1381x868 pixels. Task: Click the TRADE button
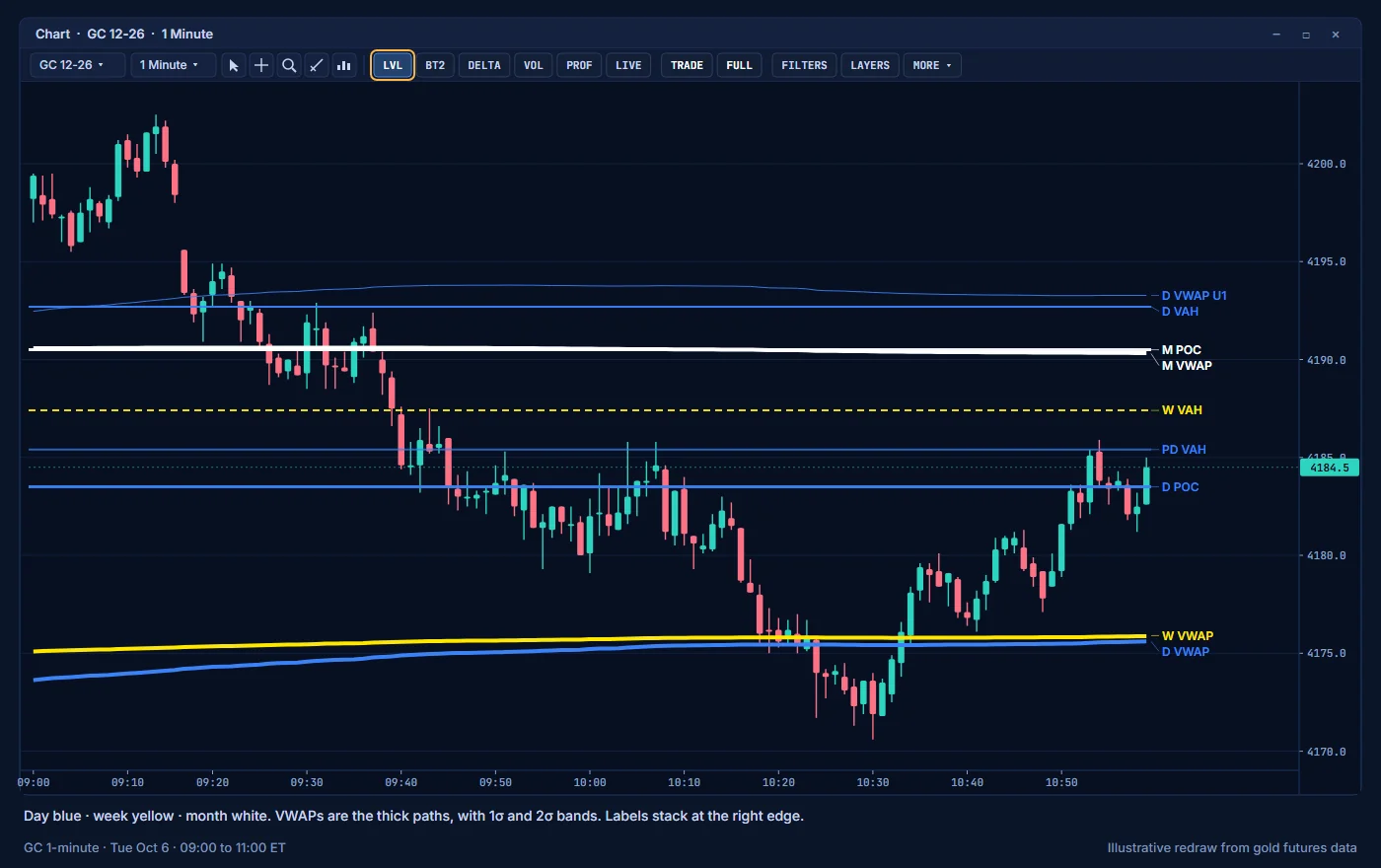[687, 65]
